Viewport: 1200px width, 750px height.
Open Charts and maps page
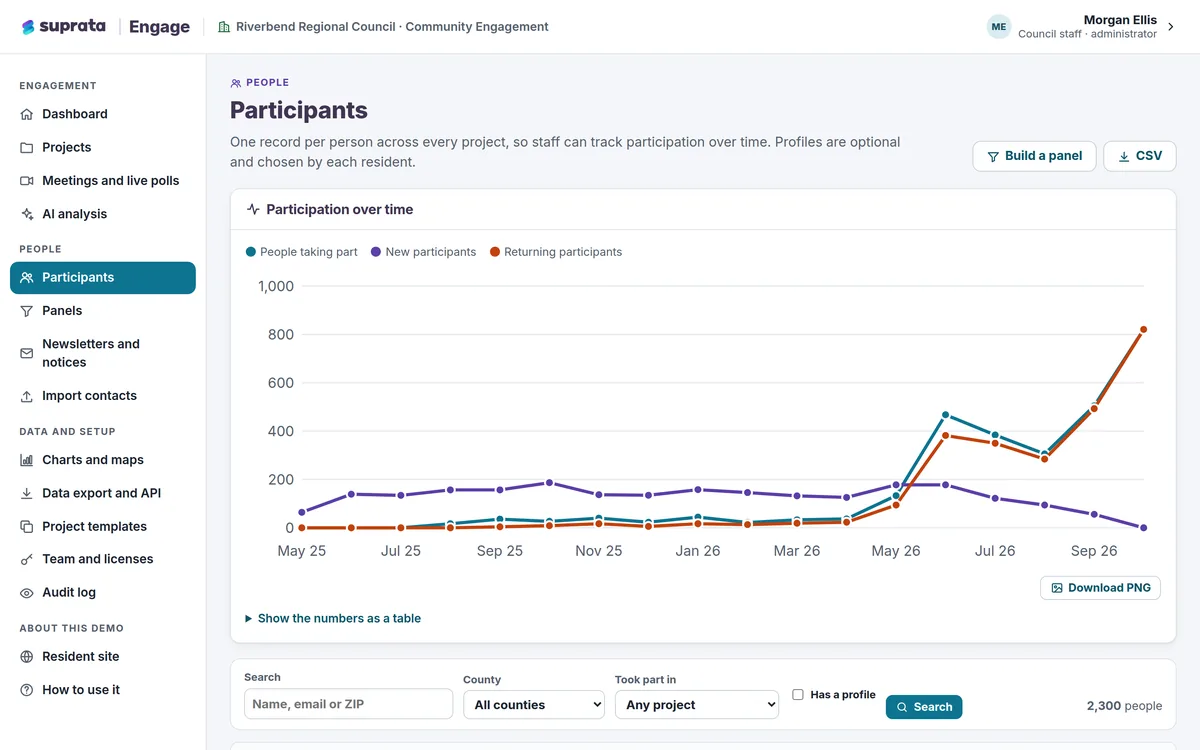[x=103, y=460]
